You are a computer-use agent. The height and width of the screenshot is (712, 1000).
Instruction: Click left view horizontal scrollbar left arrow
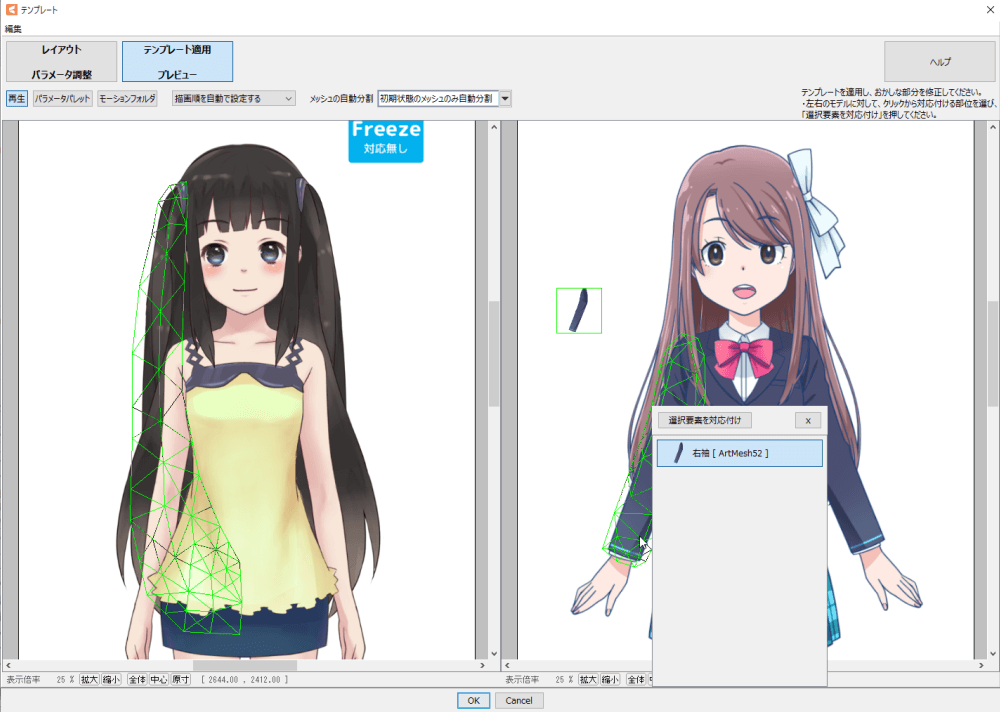click(x=8, y=665)
